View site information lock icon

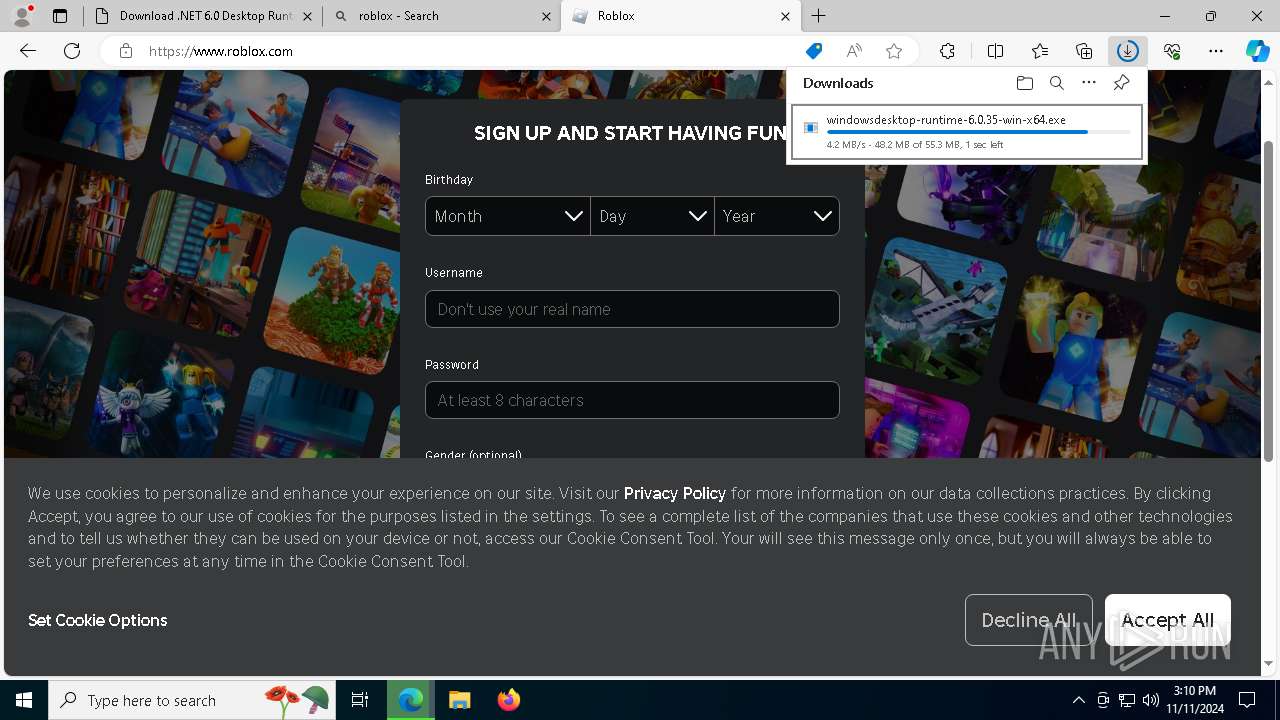coord(126,51)
